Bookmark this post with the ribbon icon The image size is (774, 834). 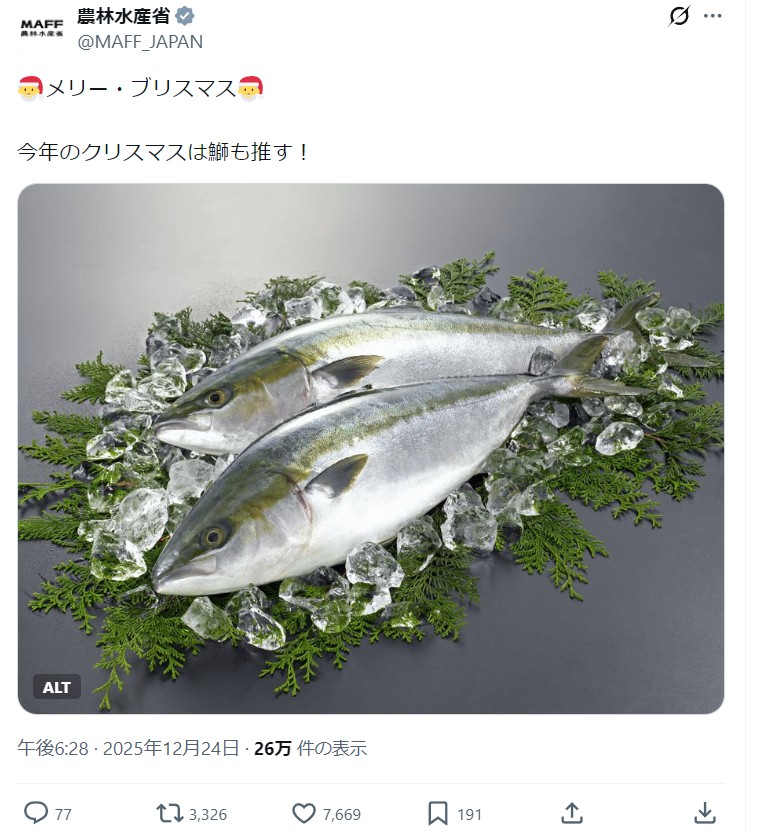437,813
